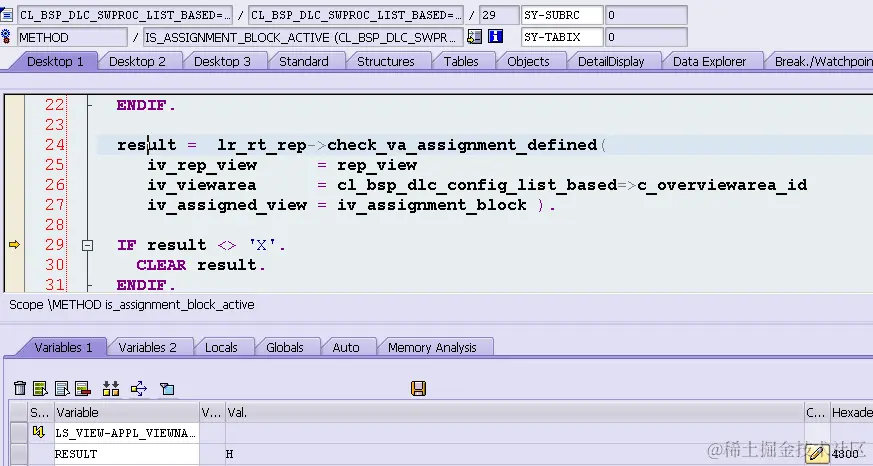Click the two-down-arrows yellow boxes icon
The width and height of the screenshot is (873, 466).
(111, 388)
